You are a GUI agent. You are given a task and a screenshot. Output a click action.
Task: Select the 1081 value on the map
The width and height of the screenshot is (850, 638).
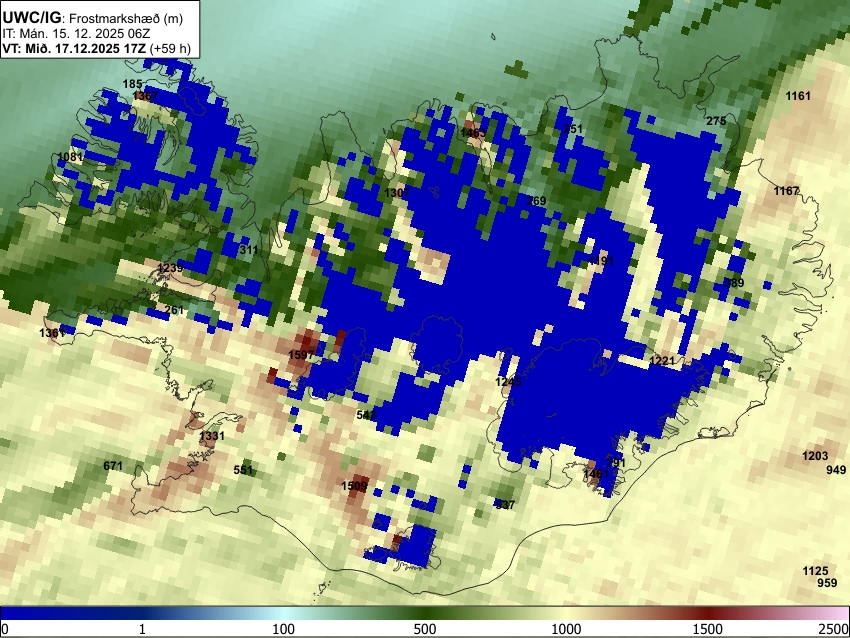pyautogui.click(x=70, y=157)
